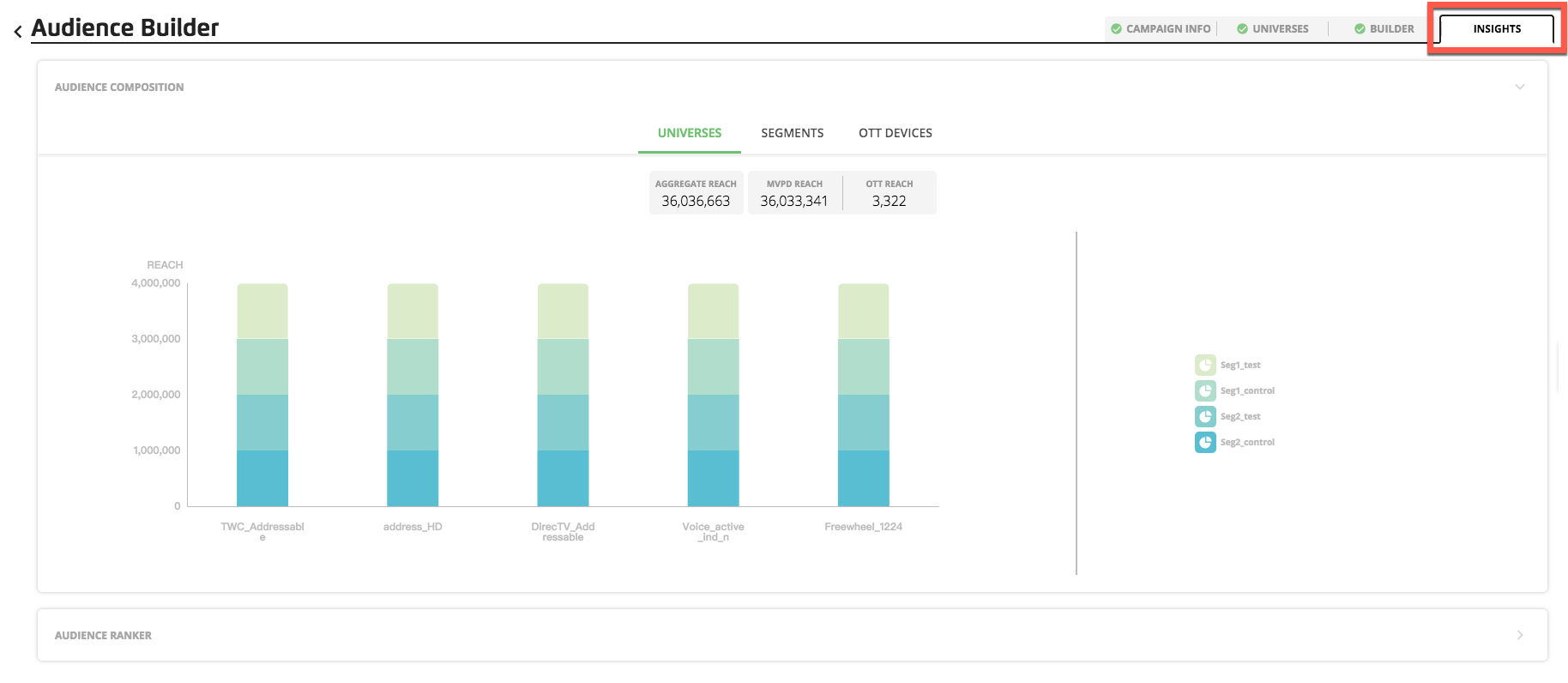1568x683 pixels.
Task: Open the Universes step in the header
Action: click(1273, 28)
